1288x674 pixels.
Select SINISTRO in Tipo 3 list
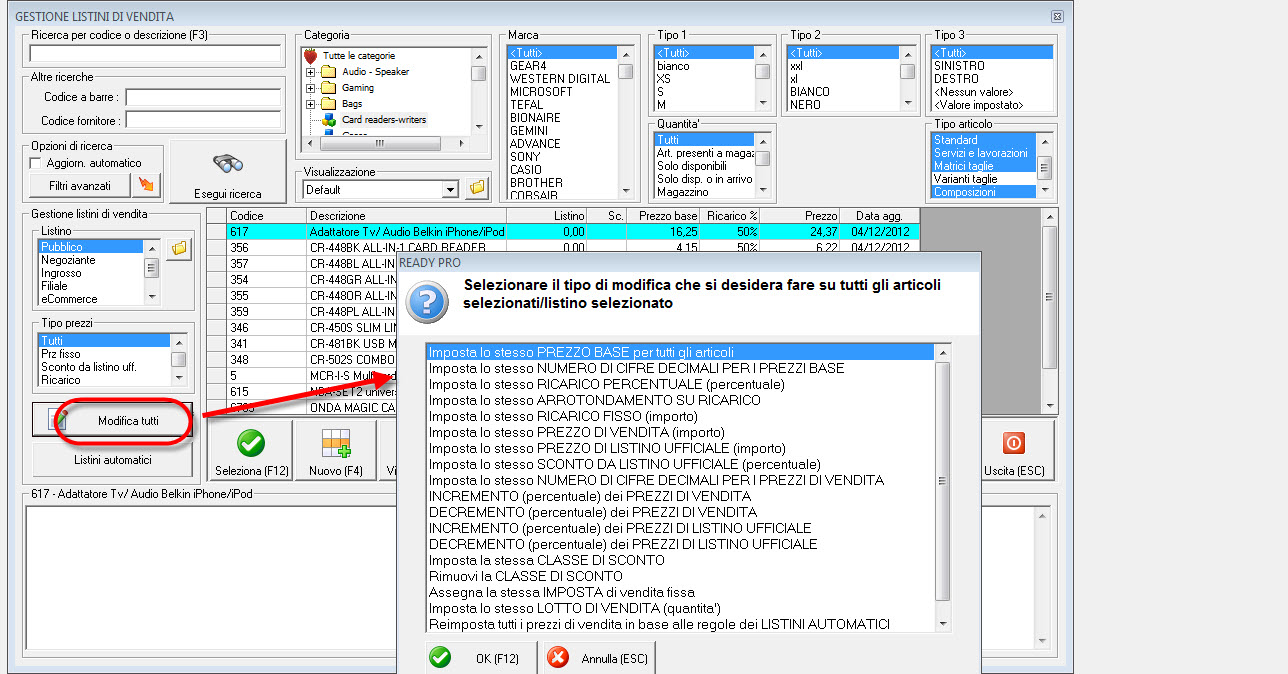point(992,65)
